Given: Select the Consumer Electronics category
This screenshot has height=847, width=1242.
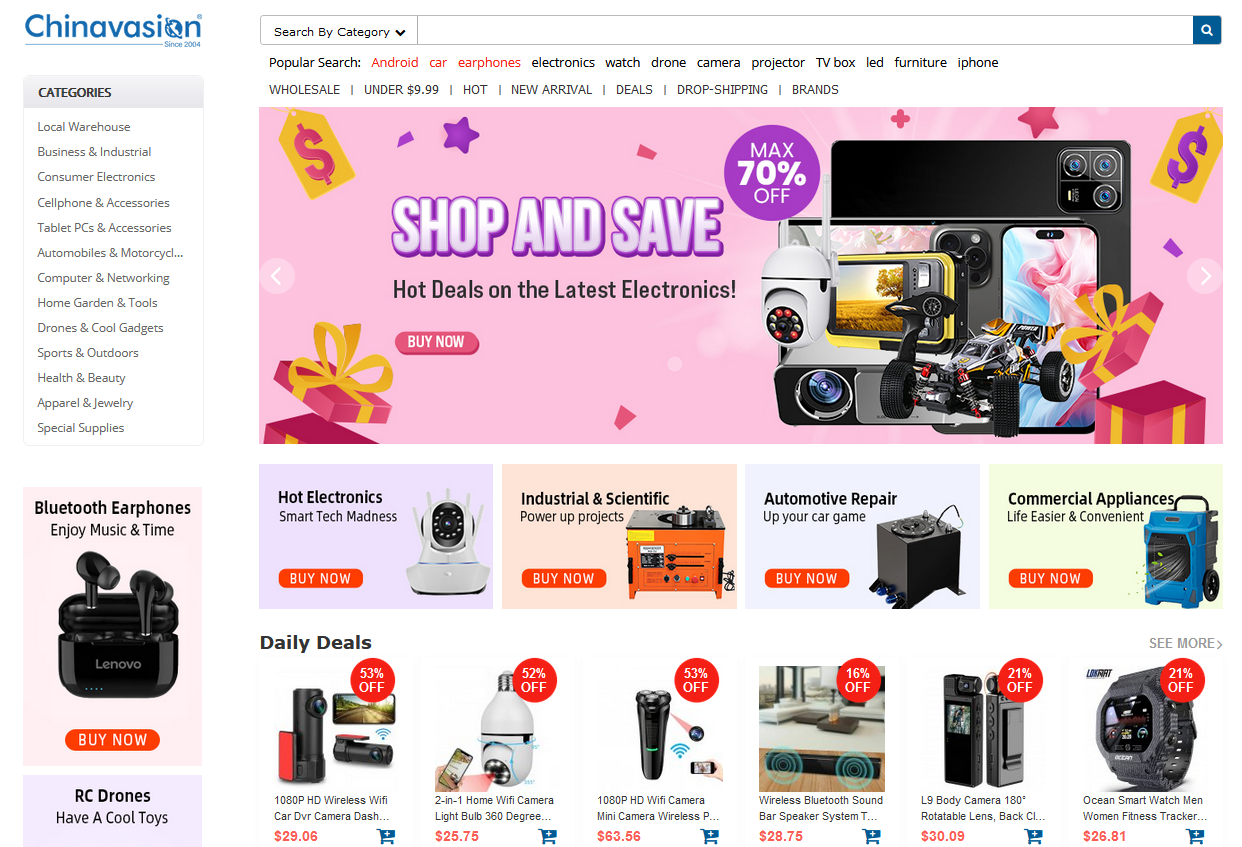Looking at the screenshot, I should click(x=96, y=177).
